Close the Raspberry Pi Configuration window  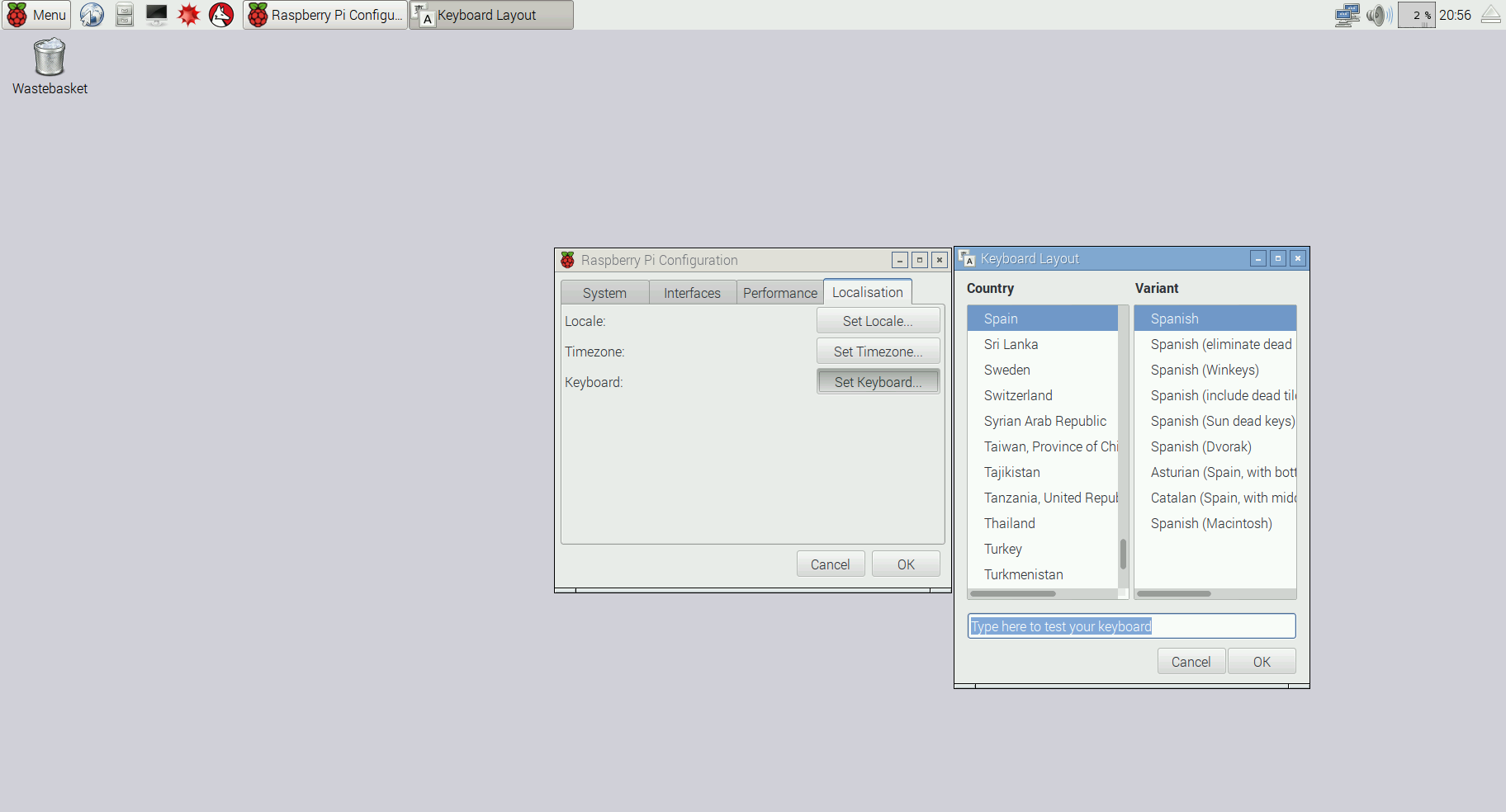940,260
